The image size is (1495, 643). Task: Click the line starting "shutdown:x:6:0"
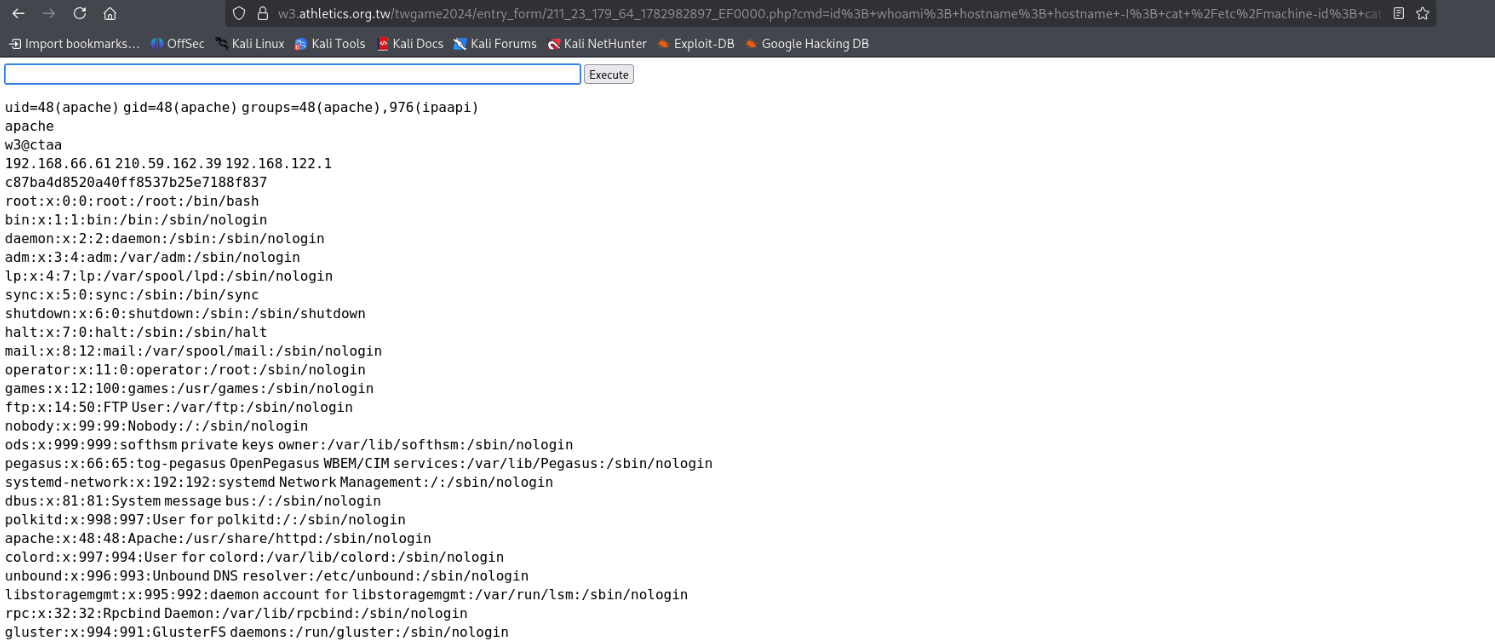tap(185, 313)
